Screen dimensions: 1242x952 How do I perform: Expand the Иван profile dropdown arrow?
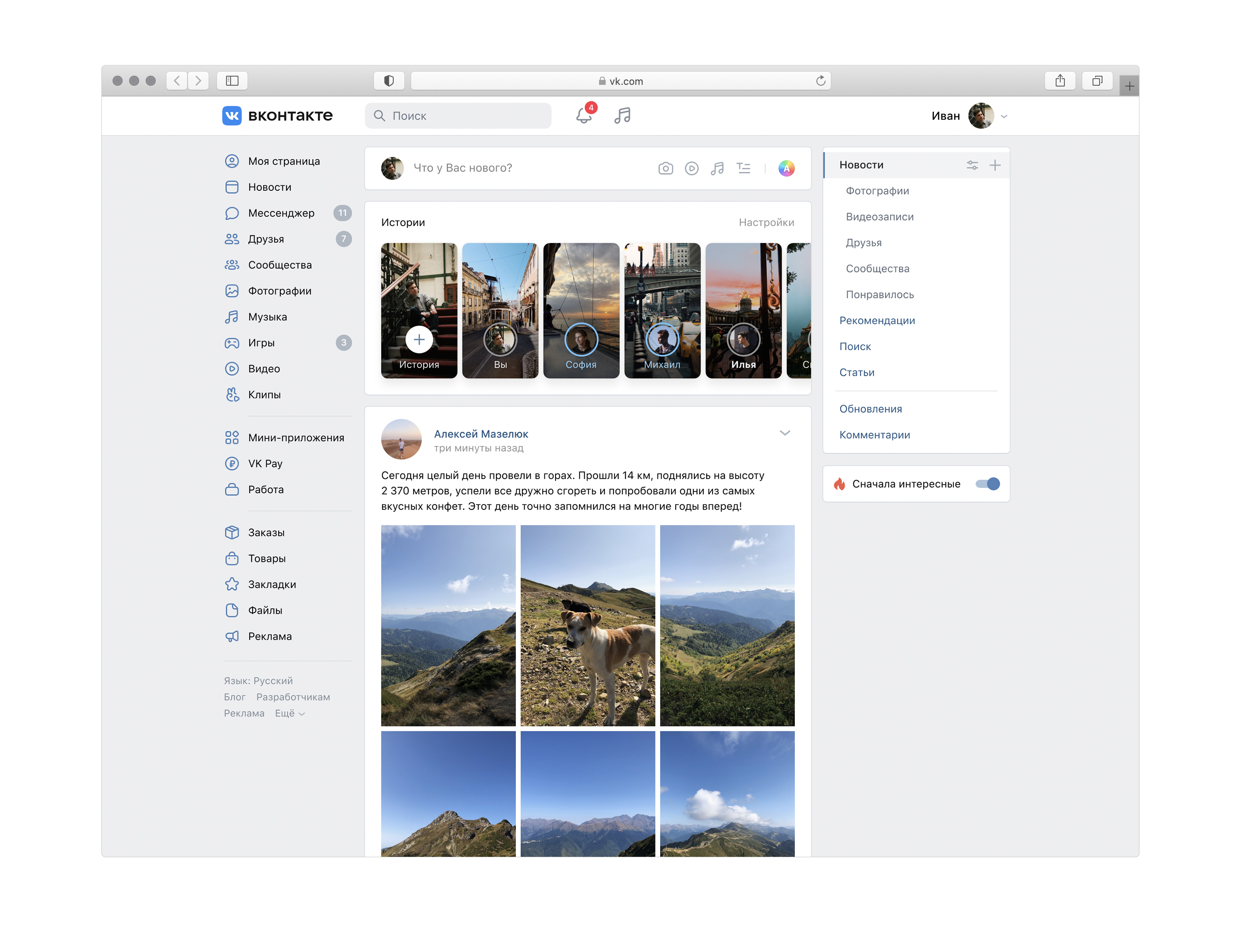[x=1004, y=116]
